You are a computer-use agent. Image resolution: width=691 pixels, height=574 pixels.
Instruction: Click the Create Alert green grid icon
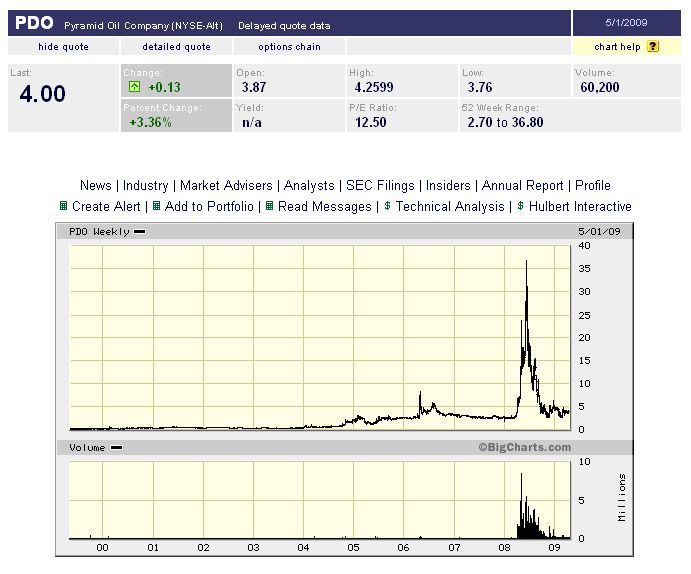tap(63, 206)
